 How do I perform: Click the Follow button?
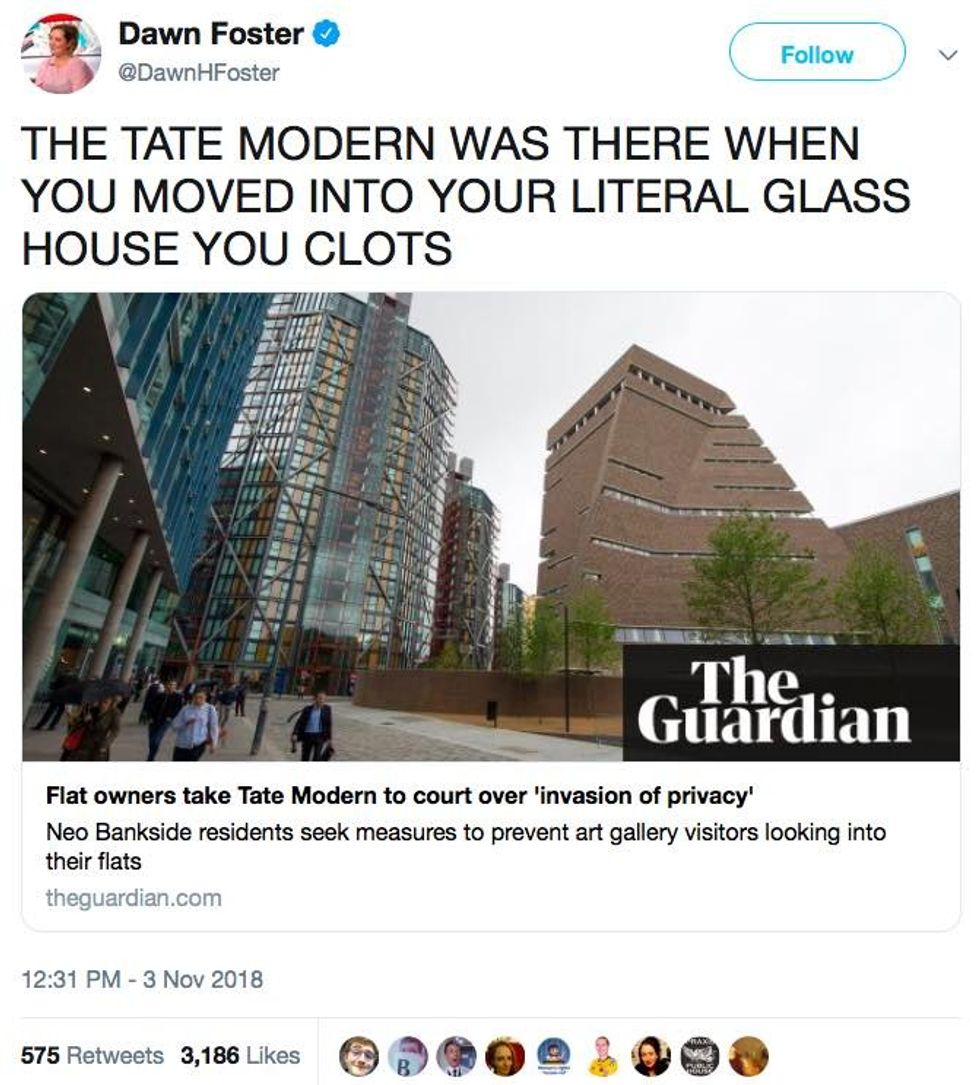pyautogui.click(x=818, y=53)
